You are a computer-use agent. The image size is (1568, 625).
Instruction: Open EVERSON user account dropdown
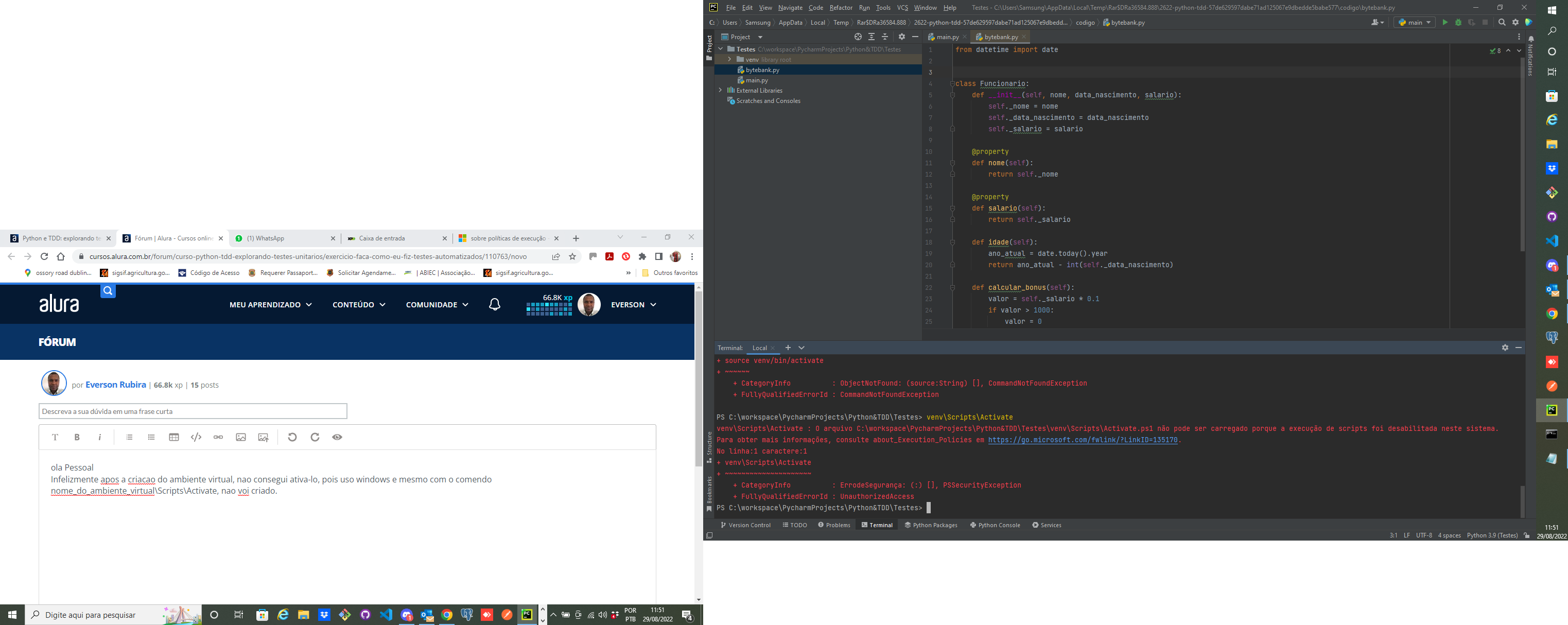tap(633, 304)
